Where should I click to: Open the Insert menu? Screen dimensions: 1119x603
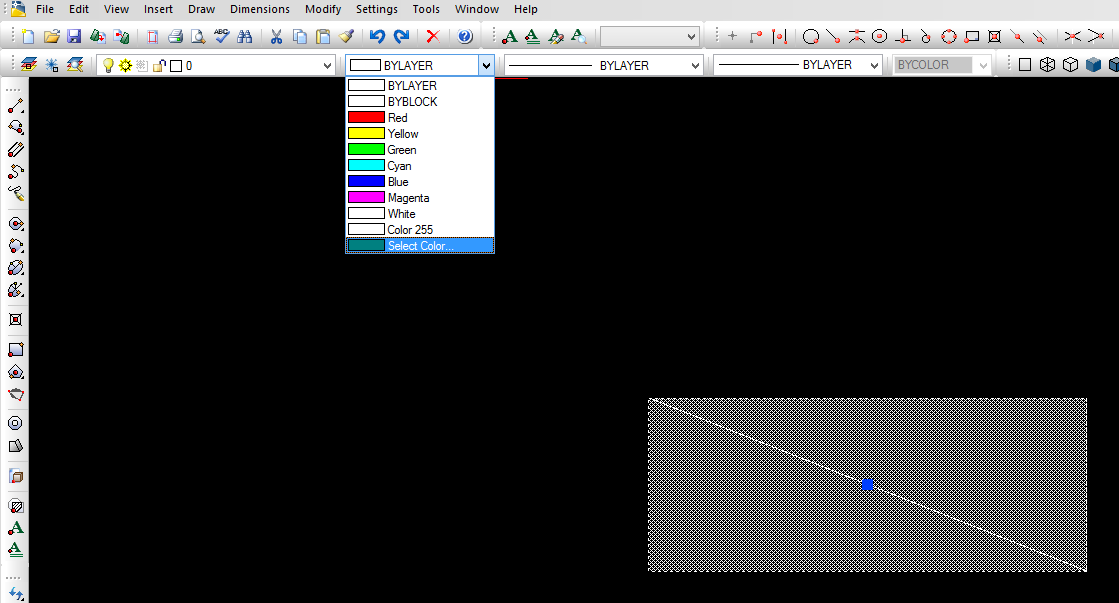pyautogui.click(x=158, y=9)
